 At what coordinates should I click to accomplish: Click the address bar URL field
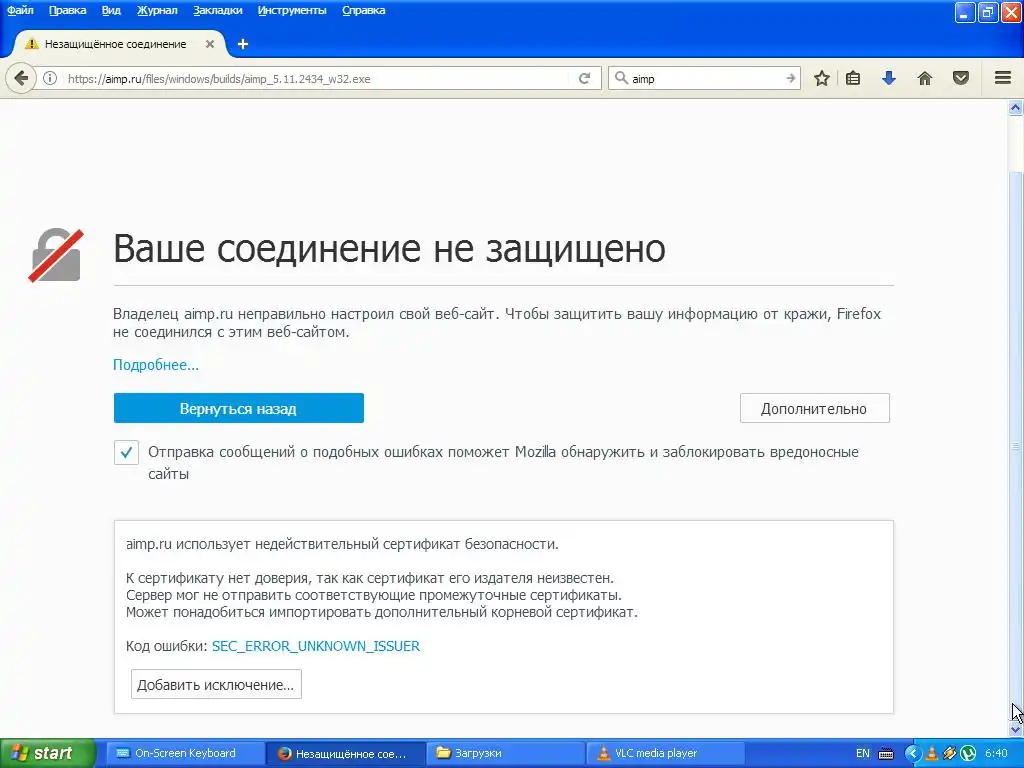(317, 78)
